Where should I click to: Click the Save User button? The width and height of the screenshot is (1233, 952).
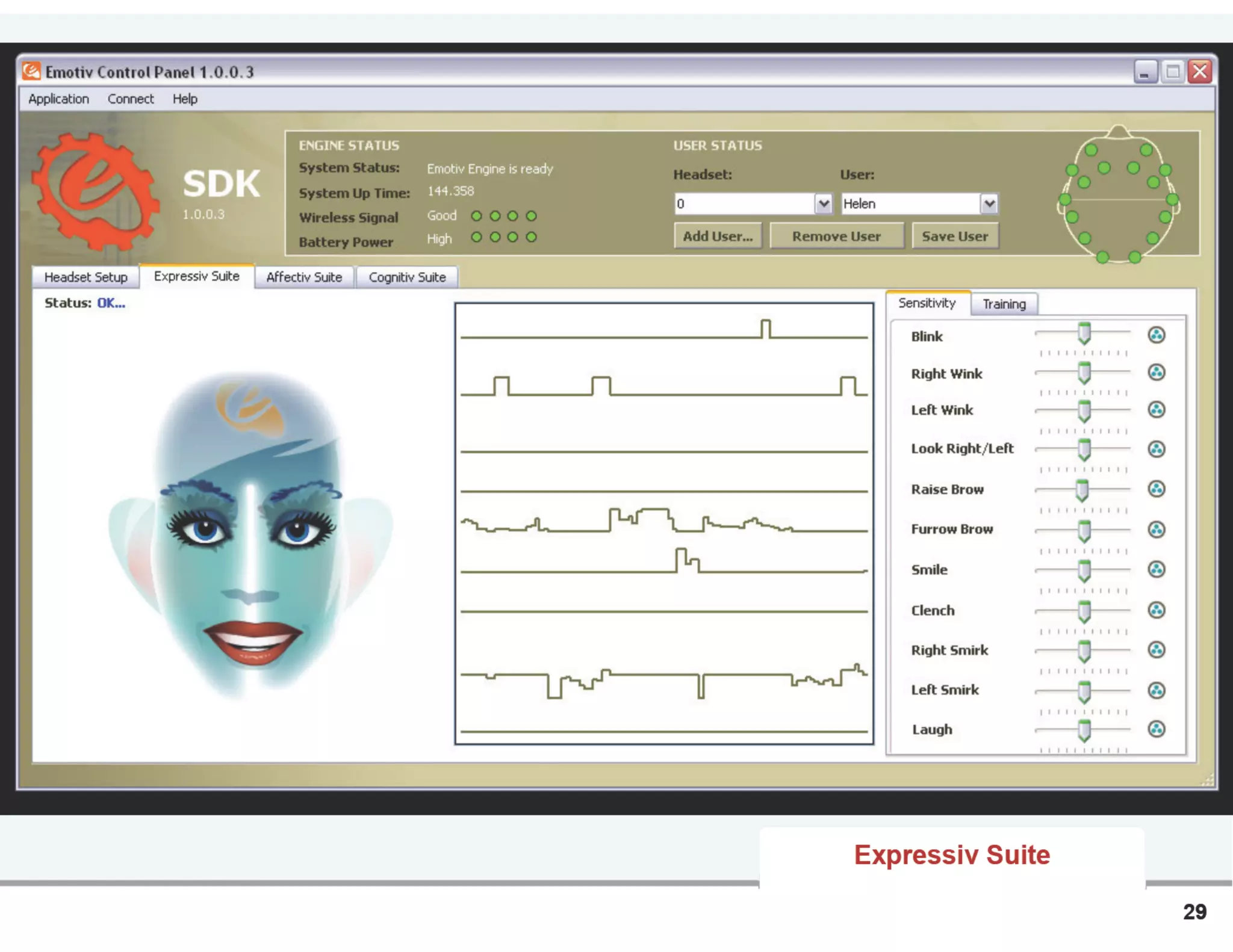[955, 236]
